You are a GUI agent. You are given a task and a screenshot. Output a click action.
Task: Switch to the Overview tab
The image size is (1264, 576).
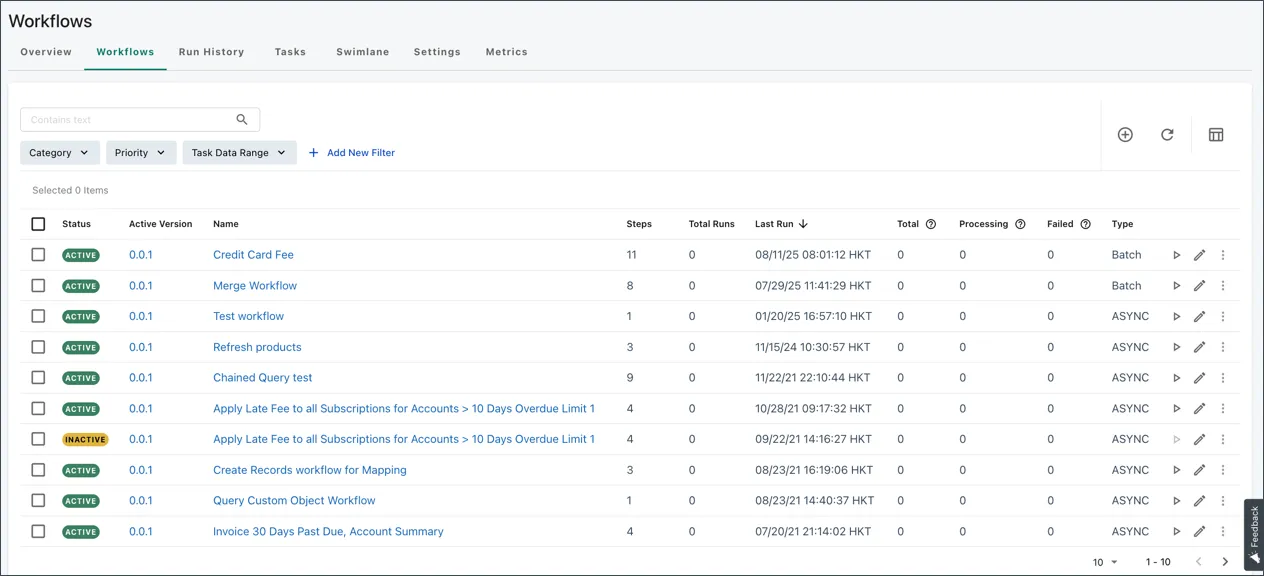coord(46,52)
